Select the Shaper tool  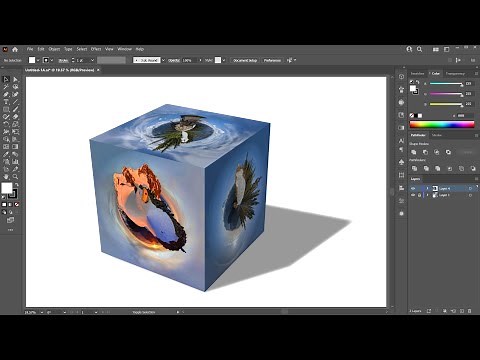[6, 117]
